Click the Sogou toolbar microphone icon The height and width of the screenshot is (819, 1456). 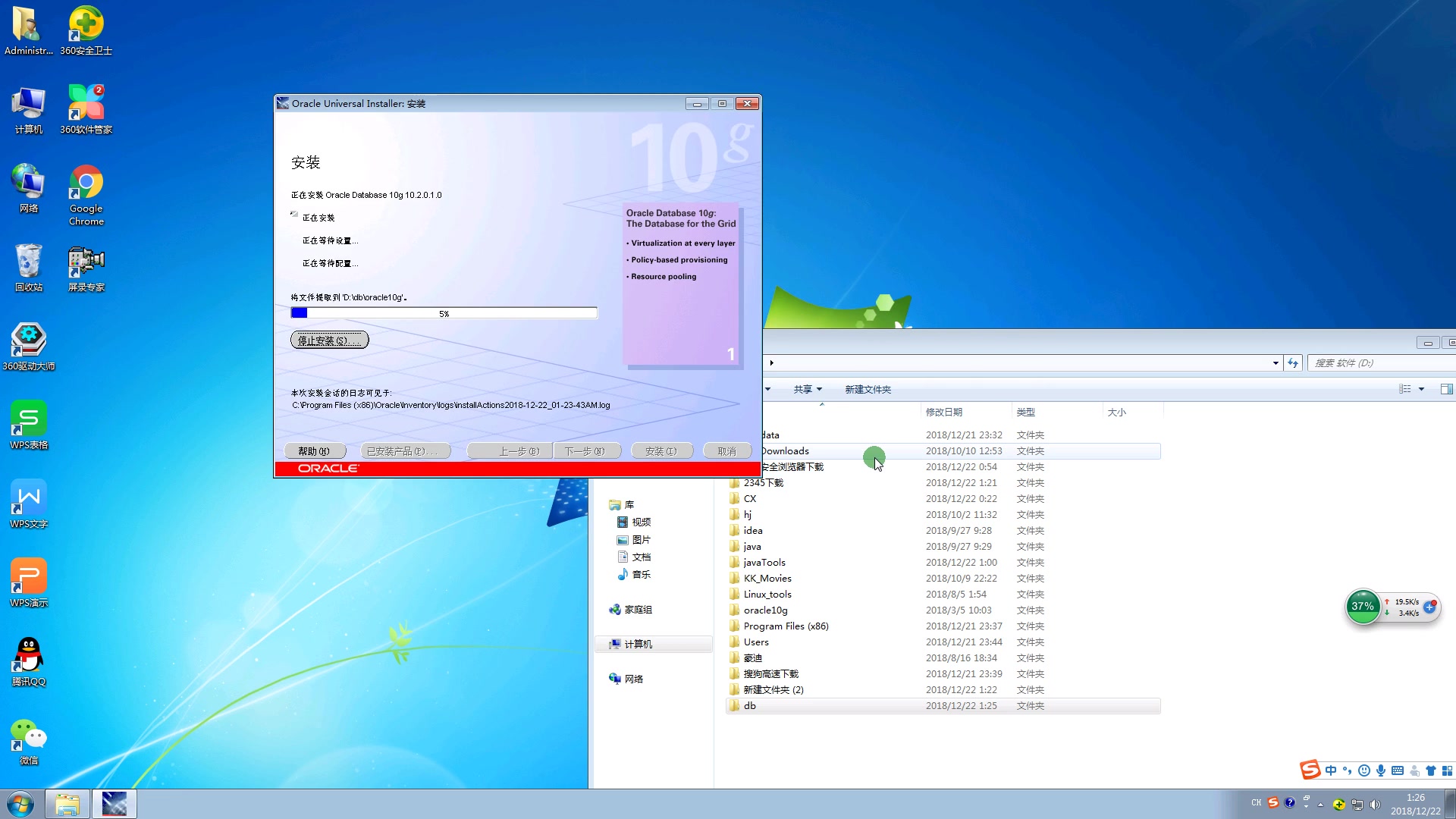(x=1381, y=770)
